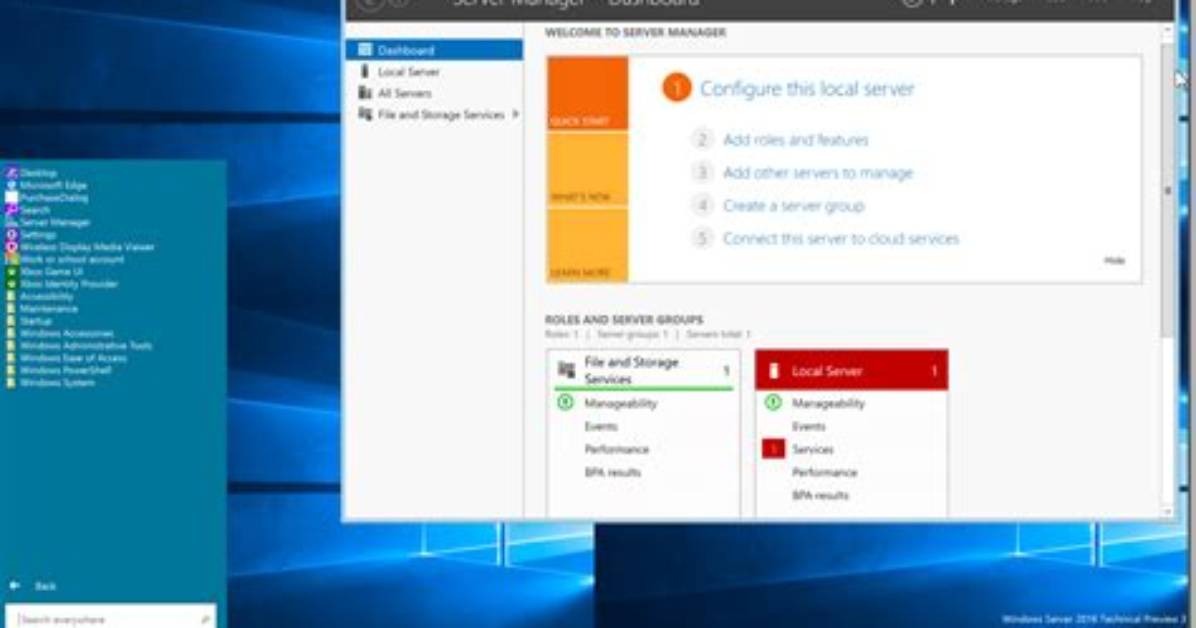
Task: Click the Server Manager dashboard vertical scrollbar
Action: pyautogui.click(x=1167, y=271)
